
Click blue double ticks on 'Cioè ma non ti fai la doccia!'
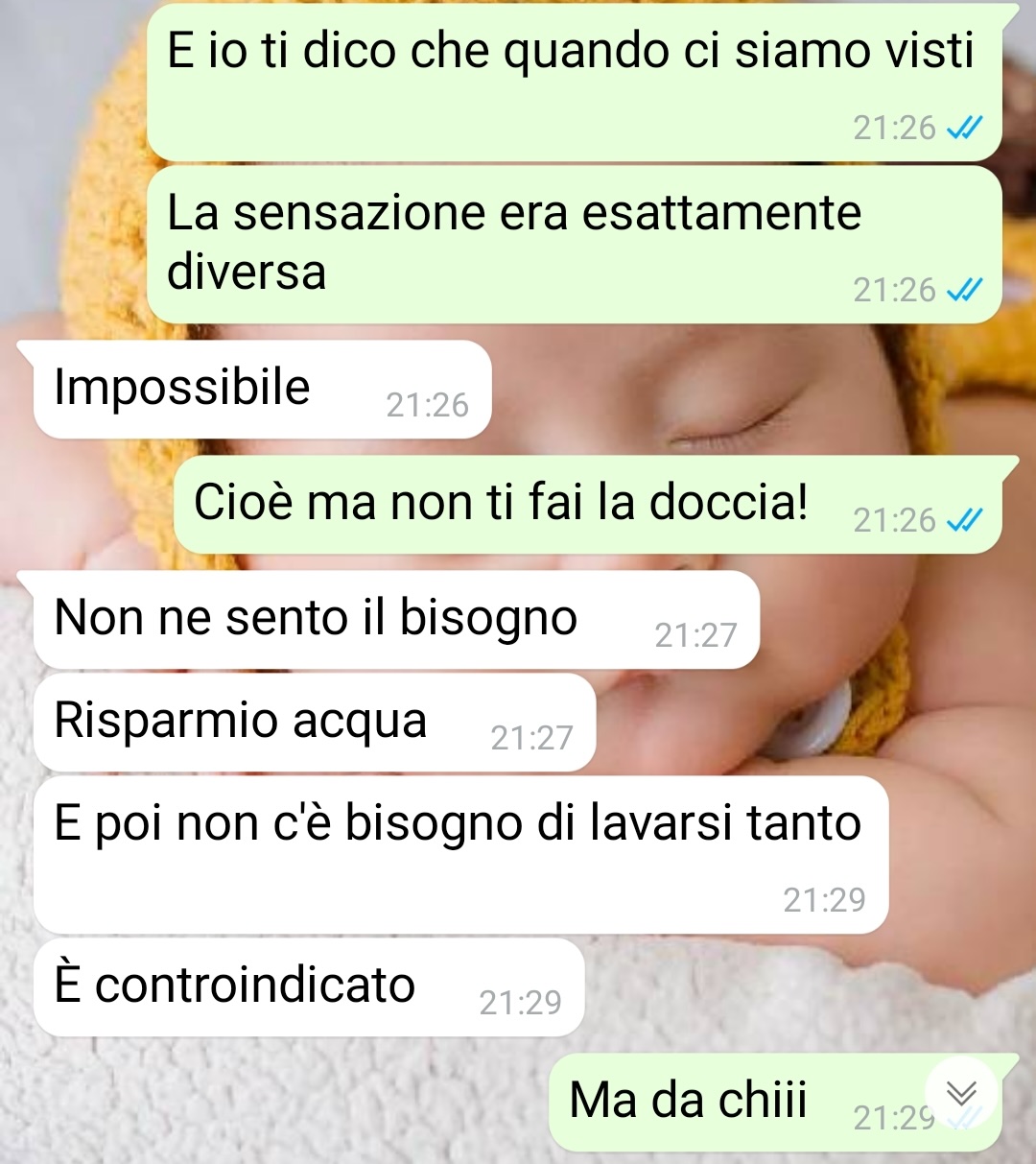pyautogui.click(x=965, y=520)
